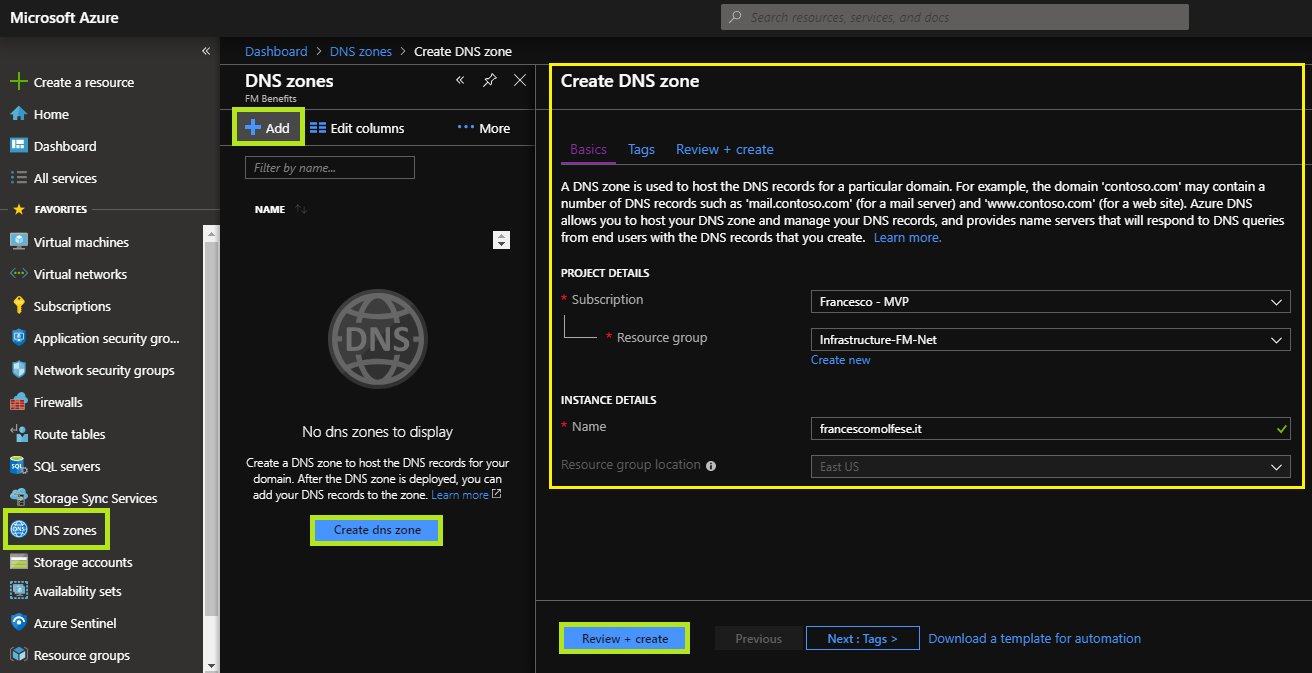Click the Dashboard icon in sidebar
Image resolution: width=1312 pixels, height=673 pixels.
(18, 146)
